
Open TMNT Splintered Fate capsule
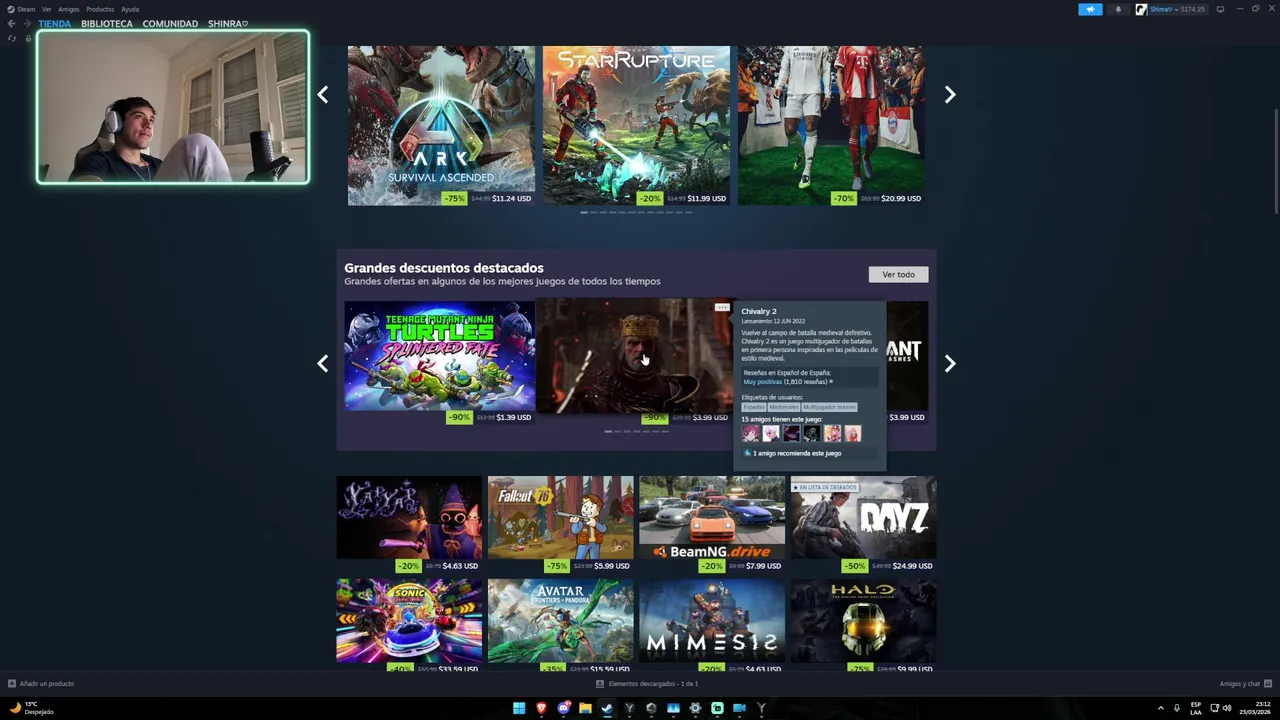[x=439, y=355]
